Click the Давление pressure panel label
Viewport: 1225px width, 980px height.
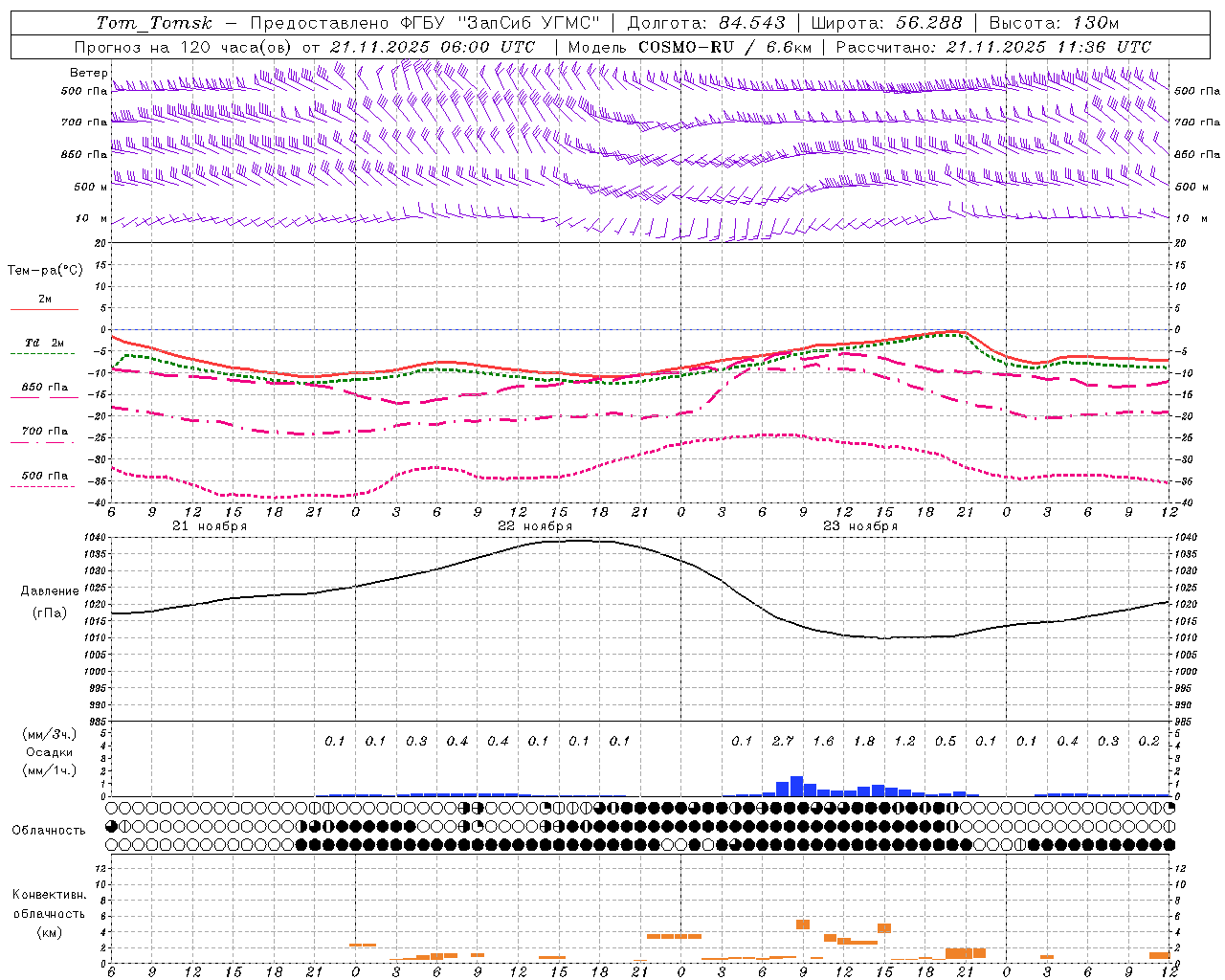50,591
